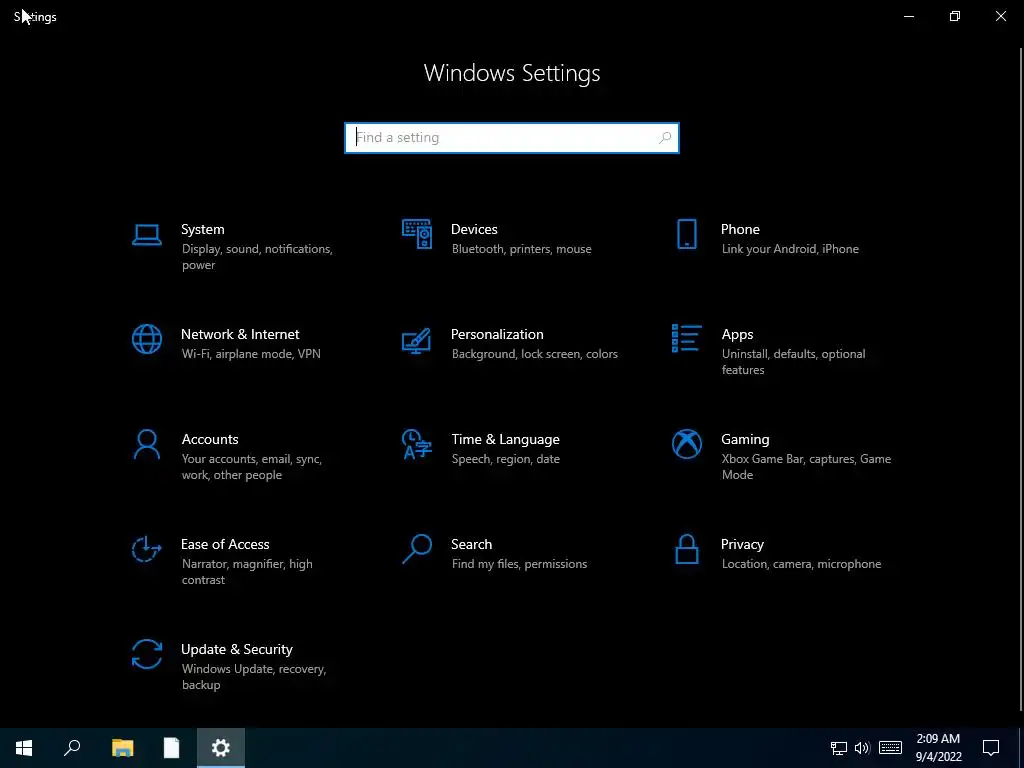Minimize the Settings window
Screen dimensions: 1024x768
[x=908, y=16]
